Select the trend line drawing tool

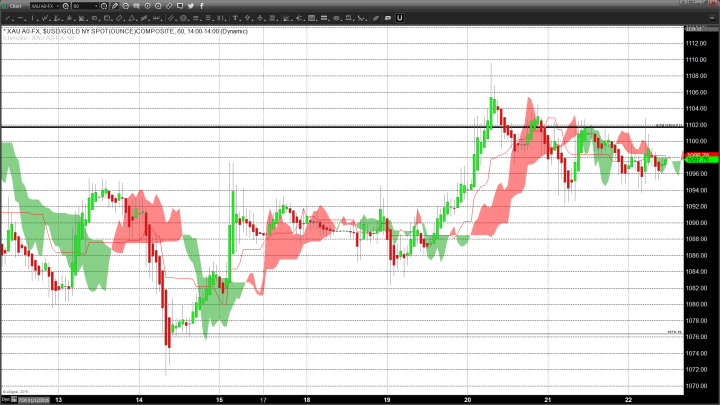pyautogui.click(x=8, y=17)
